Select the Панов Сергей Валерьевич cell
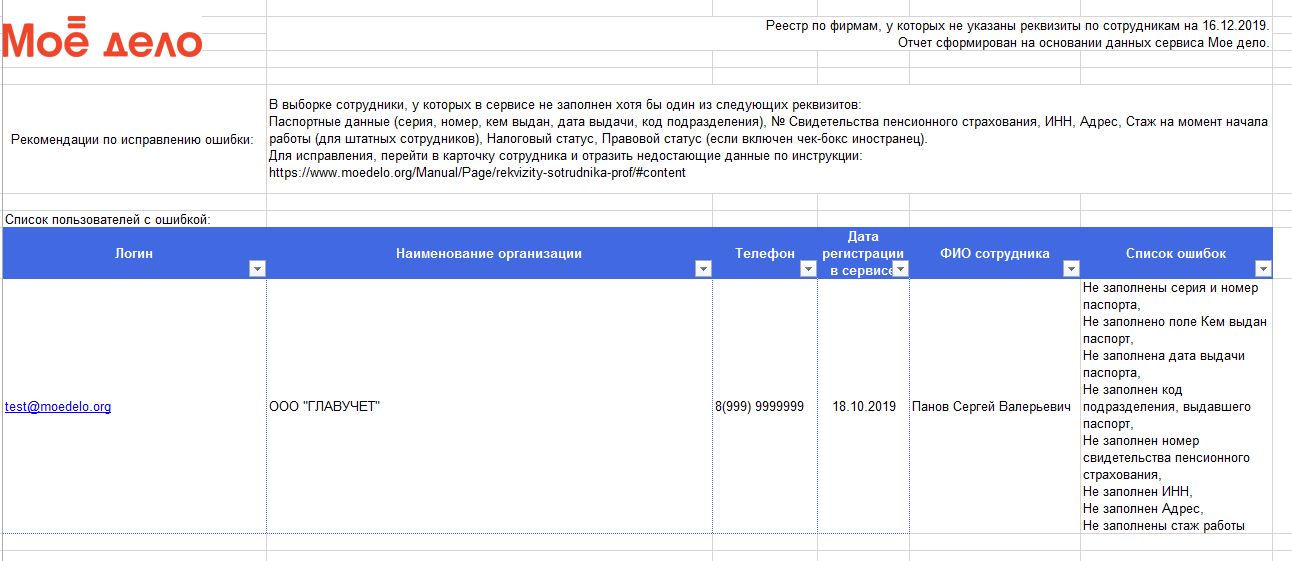 click(x=991, y=407)
